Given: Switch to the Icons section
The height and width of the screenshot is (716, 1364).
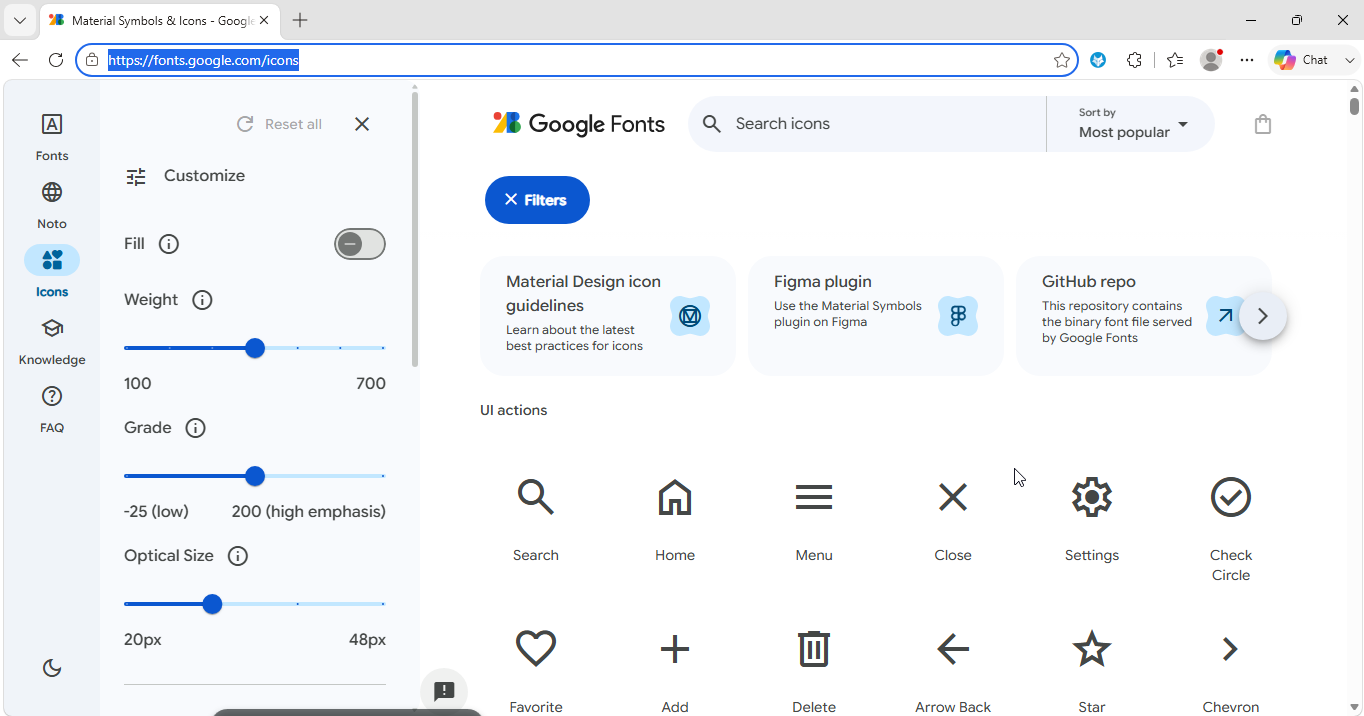Looking at the screenshot, I should tap(52, 272).
